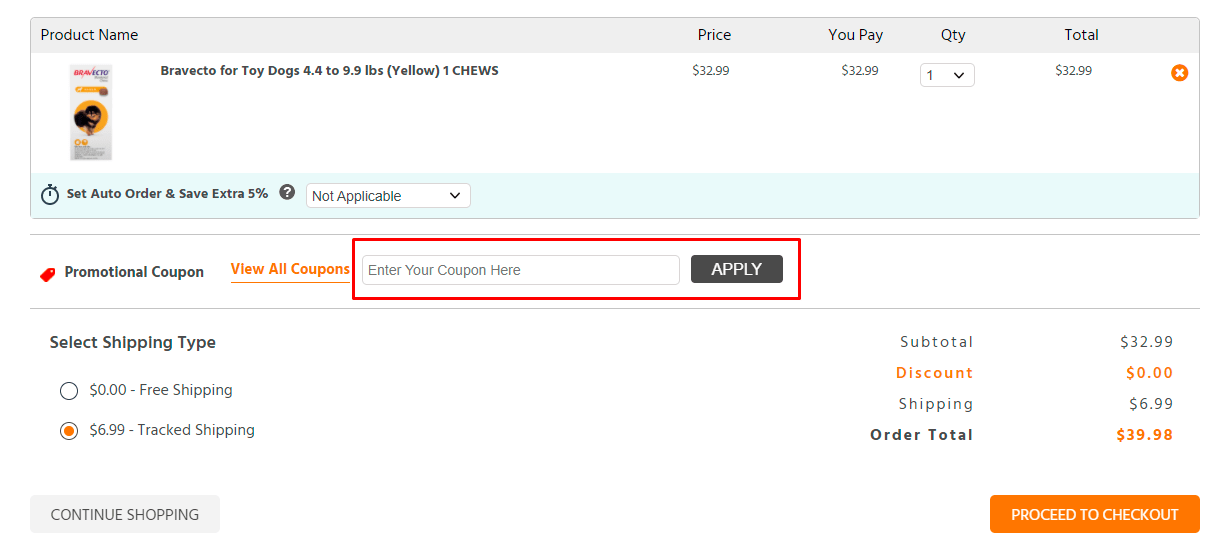Click the 'Total' column header

[x=1081, y=35]
